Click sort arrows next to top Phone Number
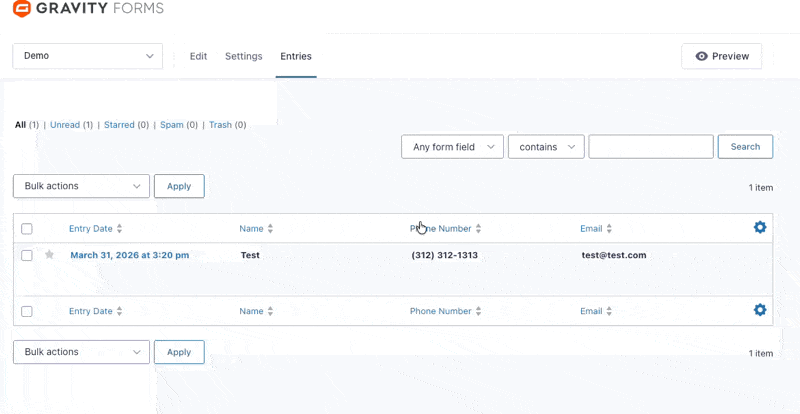 (478, 229)
